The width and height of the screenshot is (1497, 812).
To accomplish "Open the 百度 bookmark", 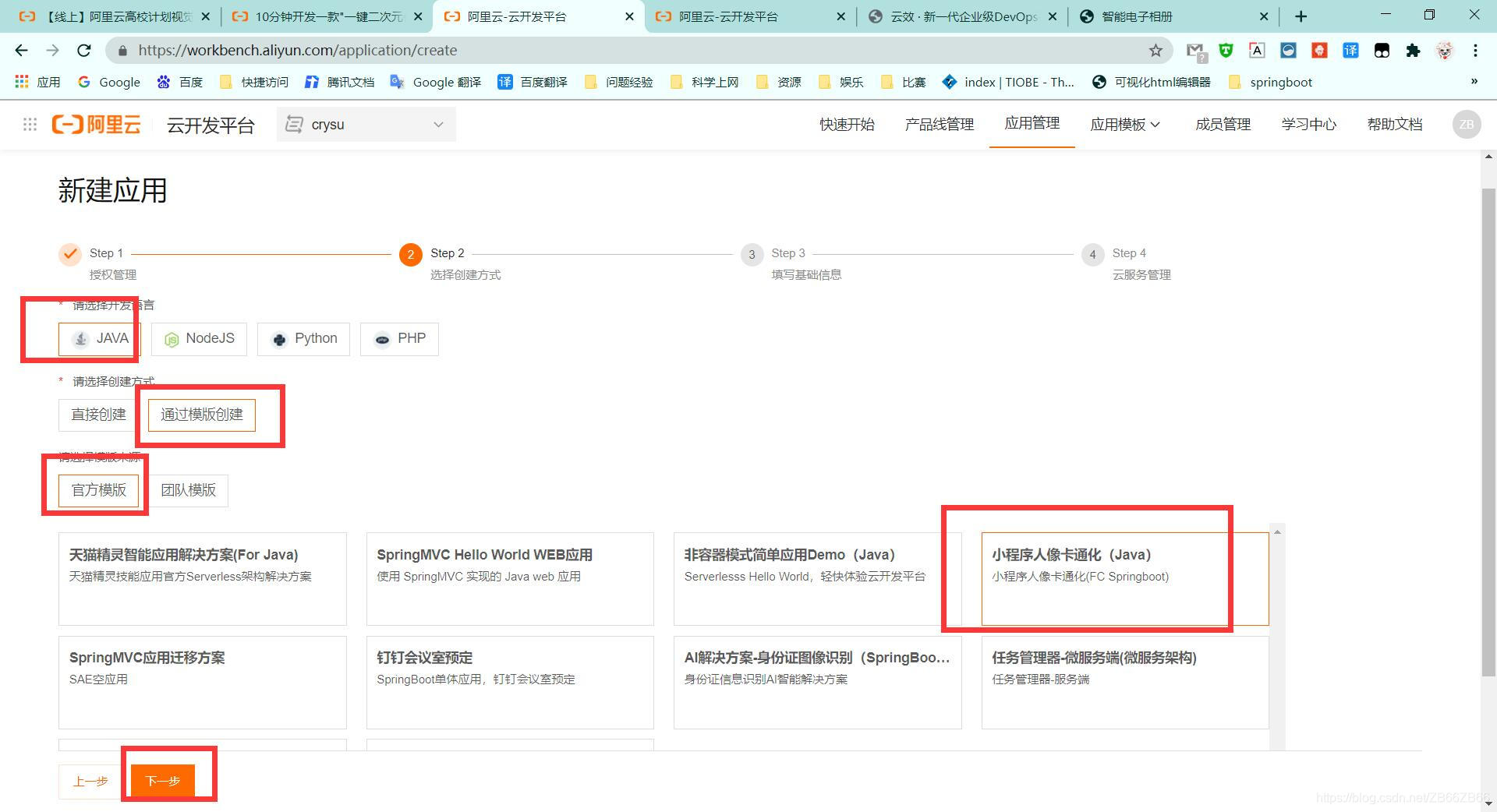I will [x=180, y=82].
